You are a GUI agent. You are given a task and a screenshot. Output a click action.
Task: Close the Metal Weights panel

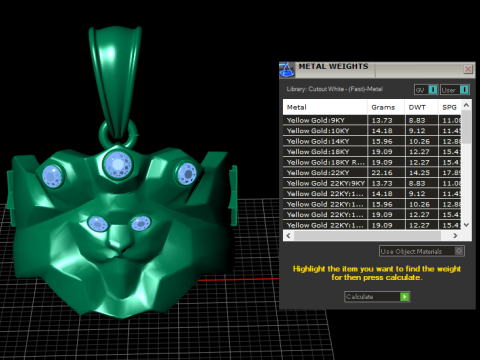click(468, 69)
